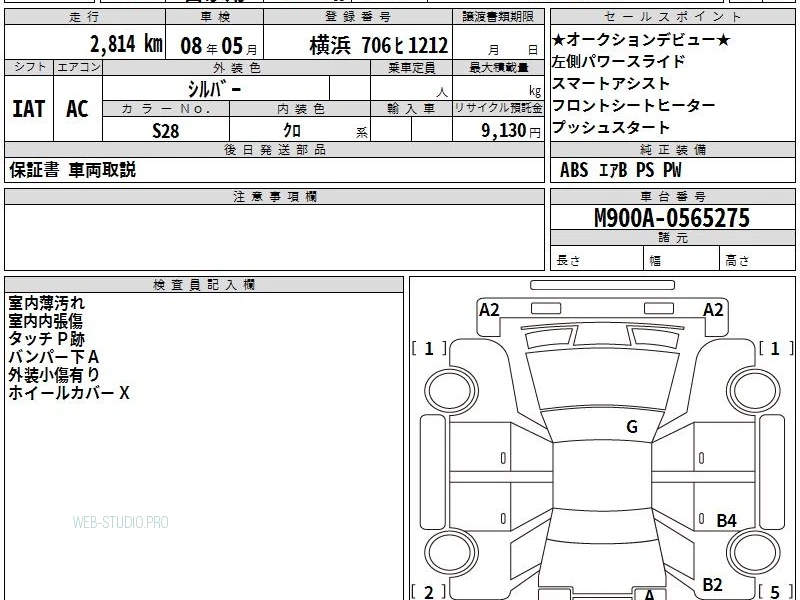Select inspector note バンパー下A
The width and height of the screenshot is (800, 600).
tap(54, 357)
